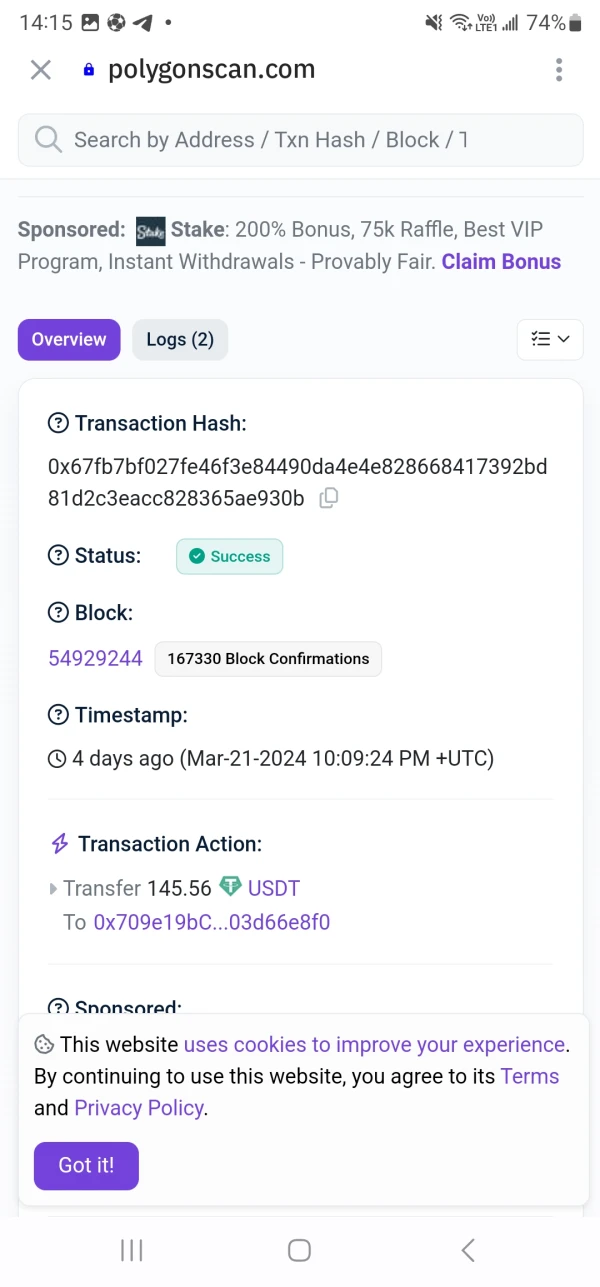The height and width of the screenshot is (1287, 600).
Task: Close the browser tab with X
Action: click(x=41, y=70)
